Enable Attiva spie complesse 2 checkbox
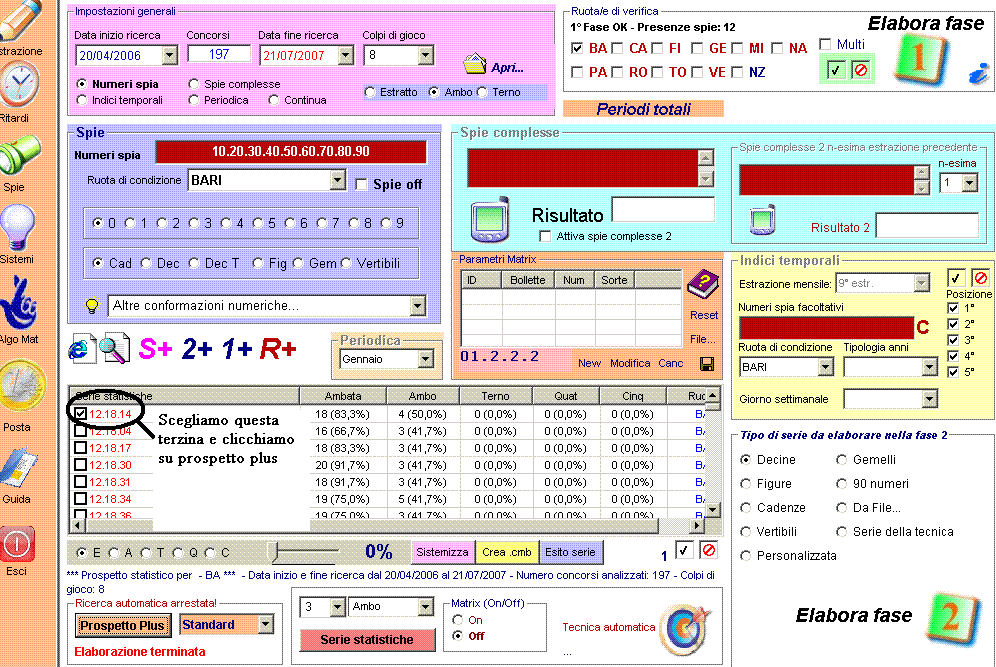The image size is (996, 667). [x=545, y=236]
